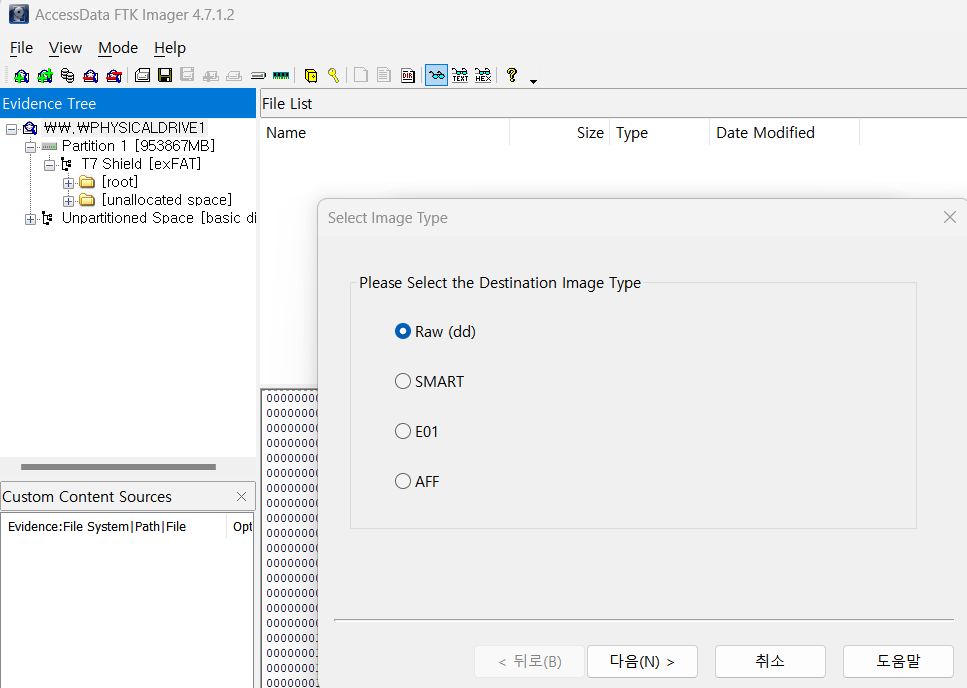Sort File List by Name column
The width and height of the screenshot is (967, 688).
(x=385, y=133)
